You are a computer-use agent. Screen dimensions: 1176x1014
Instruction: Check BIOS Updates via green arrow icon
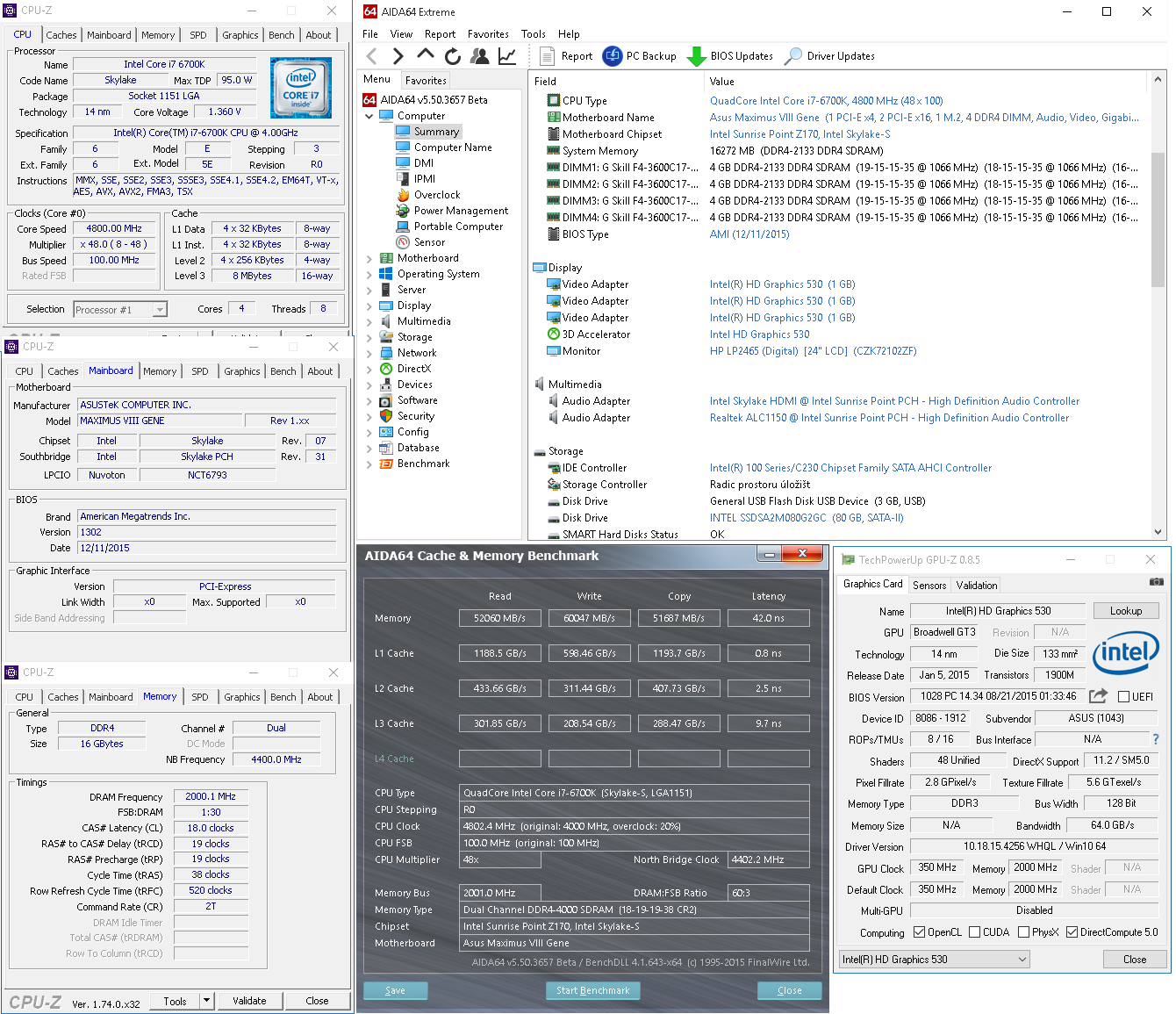pyautogui.click(x=696, y=56)
